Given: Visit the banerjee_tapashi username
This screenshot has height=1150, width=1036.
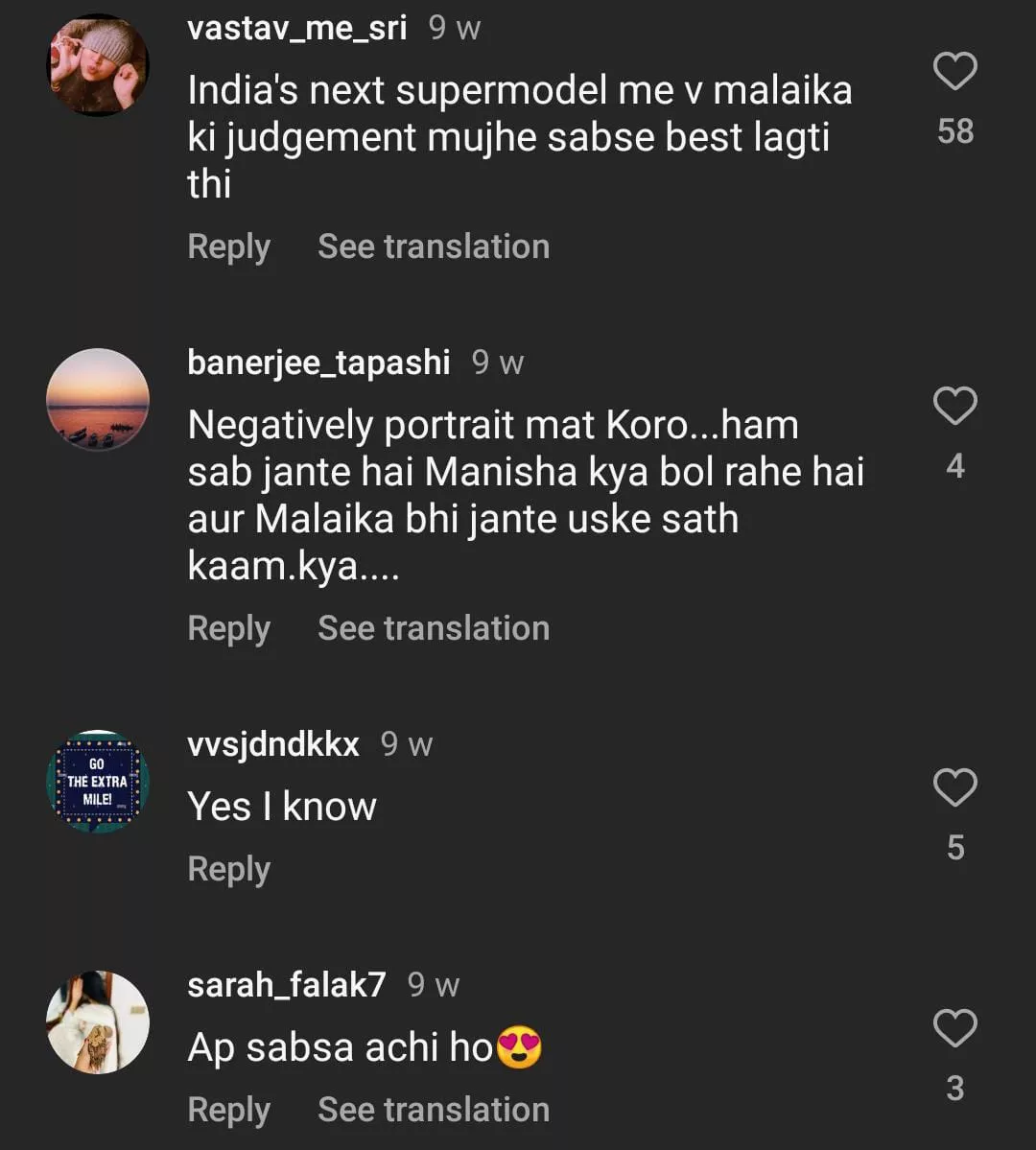Looking at the screenshot, I should (x=318, y=363).
